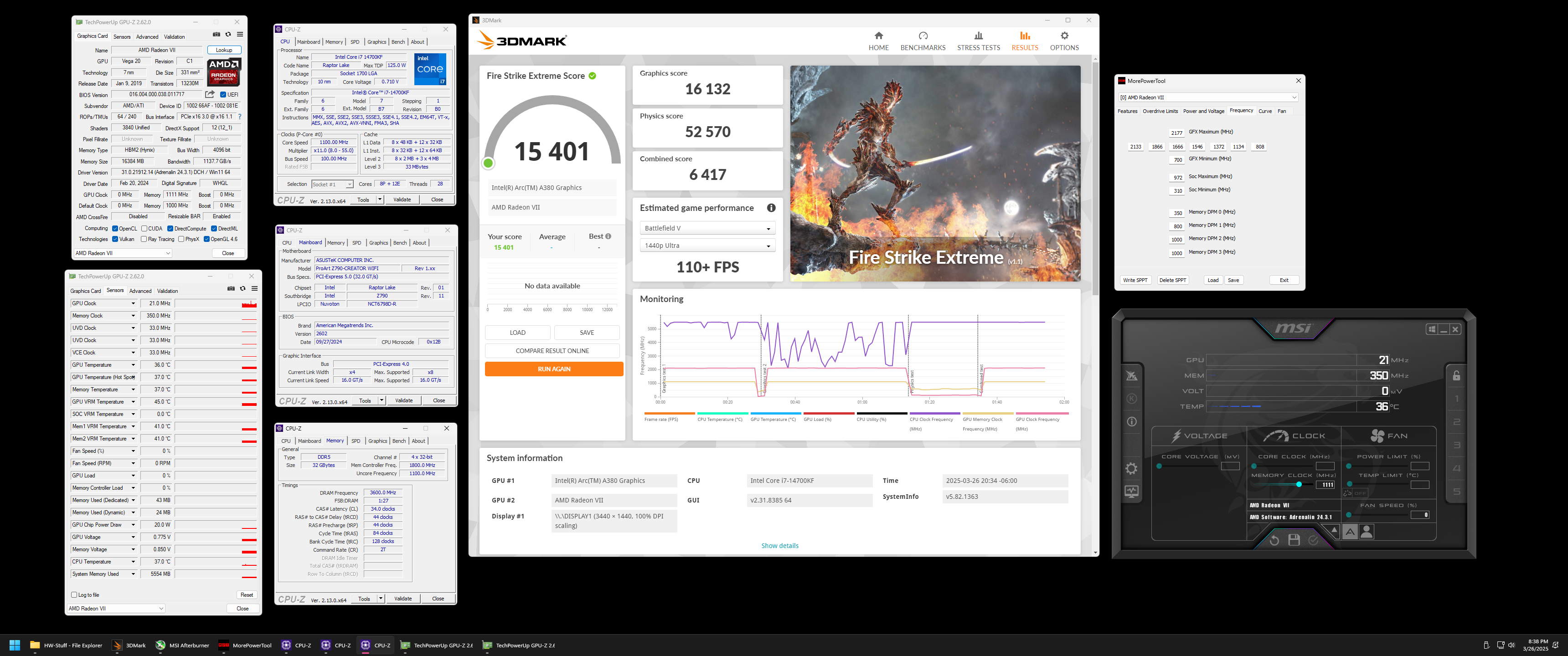Switch to the Advanced tab in GPU-Z Graphics Card window
Image resolution: width=1568 pixels, height=656 pixels.
(147, 36)
